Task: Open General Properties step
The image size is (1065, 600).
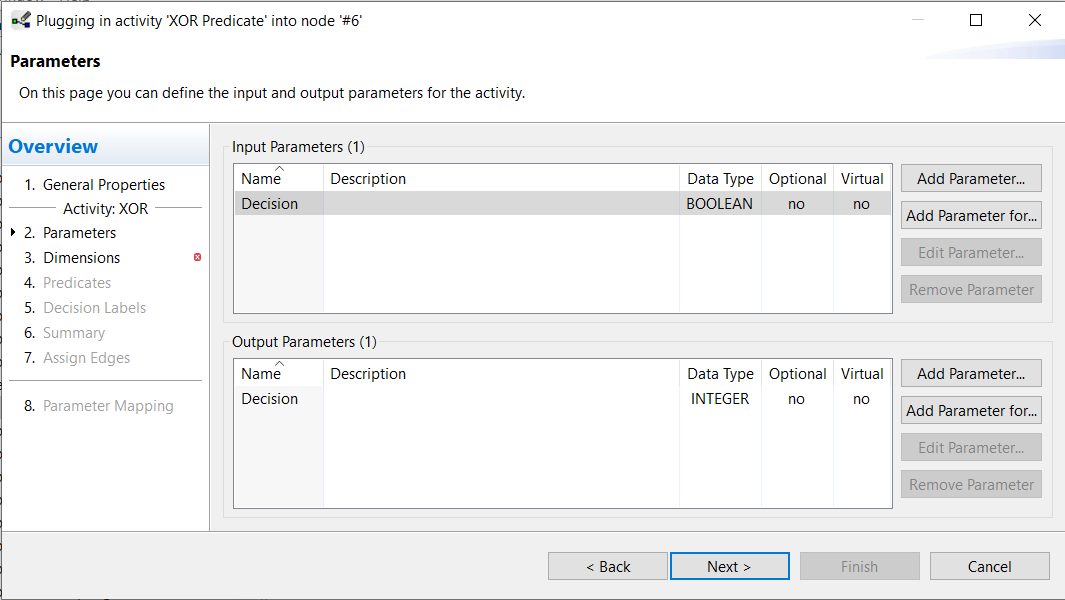Action: 104,185
